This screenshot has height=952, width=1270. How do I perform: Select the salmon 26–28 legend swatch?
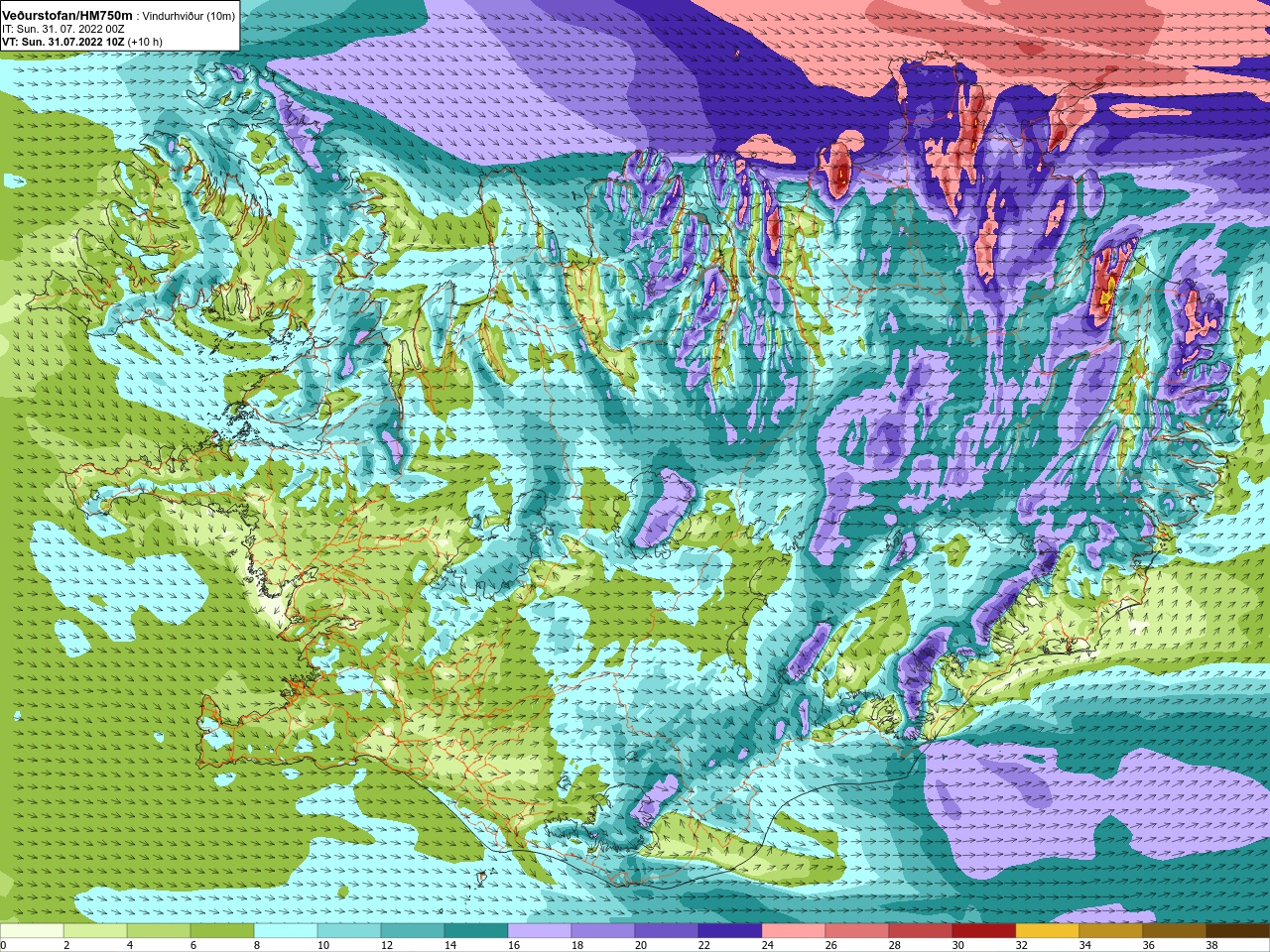click(x=857, y=931)
